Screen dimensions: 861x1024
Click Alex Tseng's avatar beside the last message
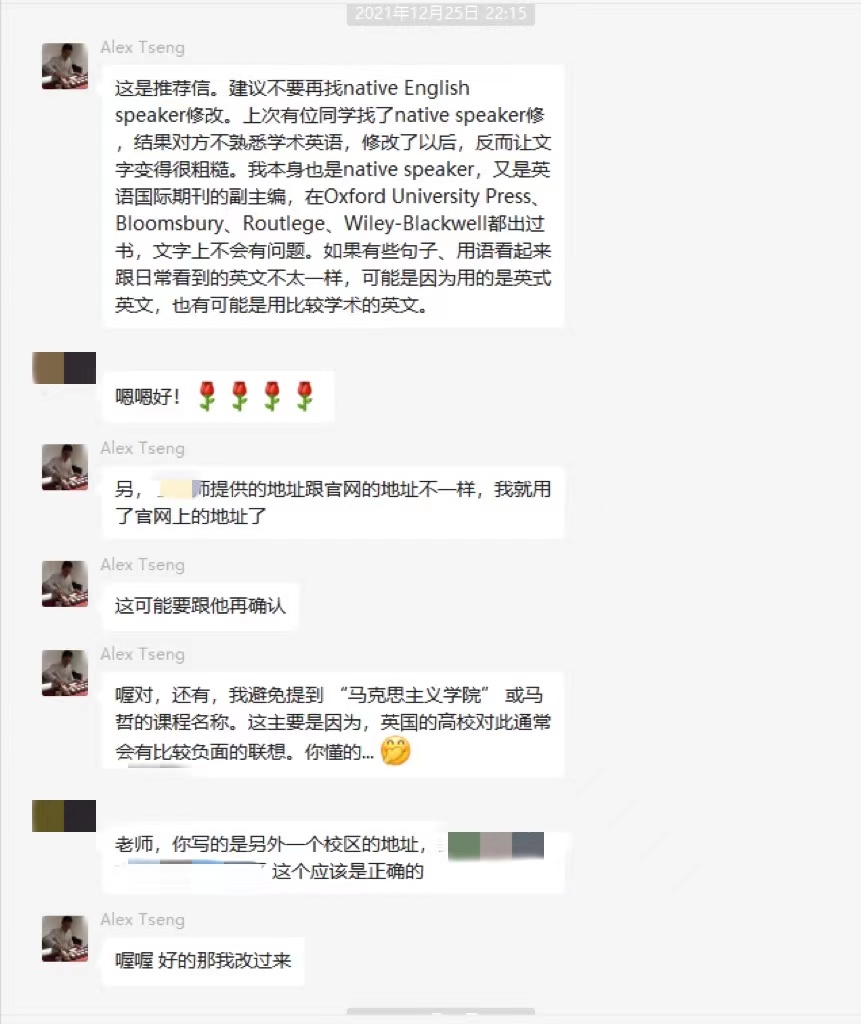point(65,938)
